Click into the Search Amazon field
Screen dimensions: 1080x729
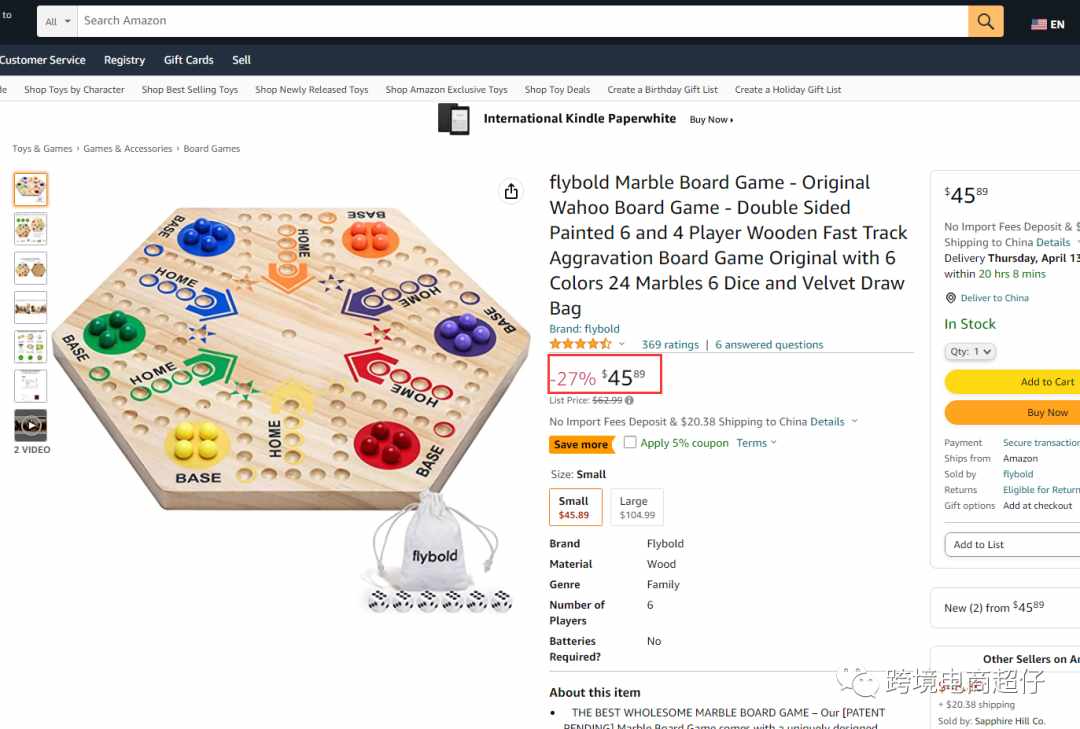[522, 21]
